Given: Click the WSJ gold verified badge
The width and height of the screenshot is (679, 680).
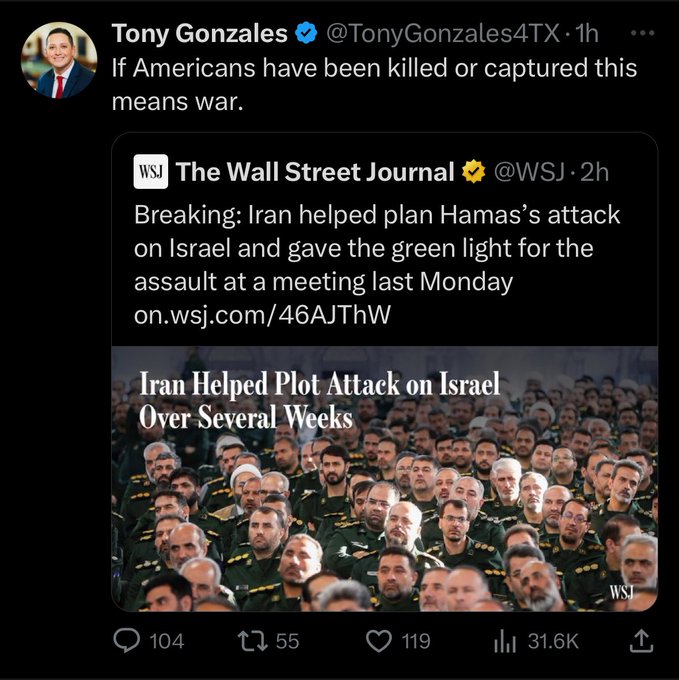Looking at the screenshot, I should coord(472,172).
